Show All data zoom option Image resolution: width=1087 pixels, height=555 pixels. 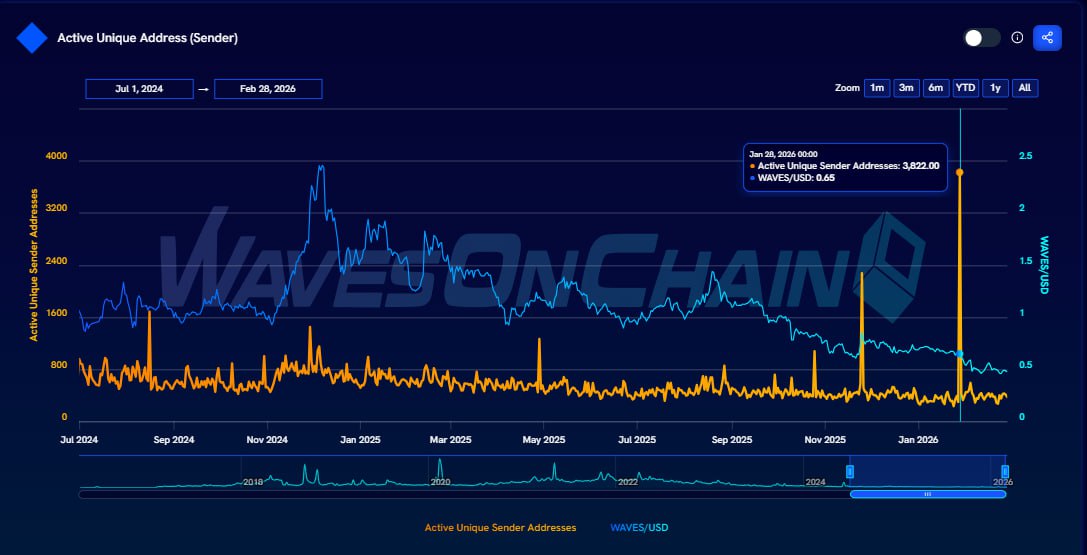[1025, 88]
